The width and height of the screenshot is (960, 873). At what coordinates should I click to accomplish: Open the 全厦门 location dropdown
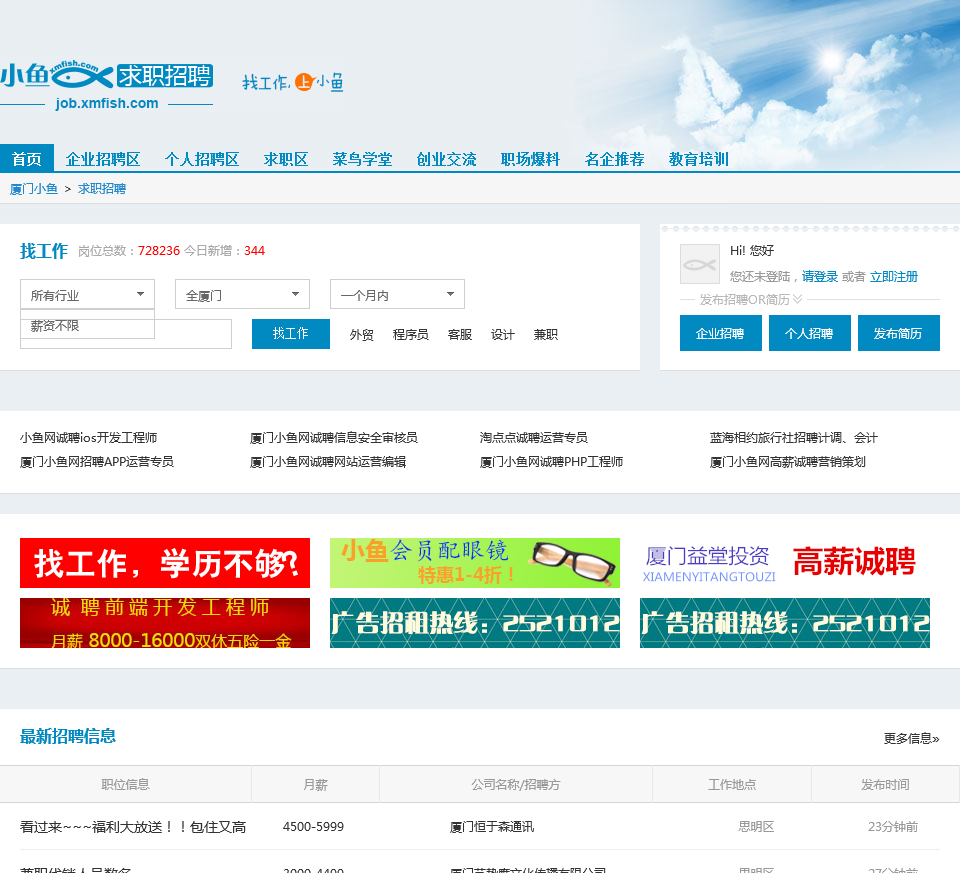(x=242, y=294)
